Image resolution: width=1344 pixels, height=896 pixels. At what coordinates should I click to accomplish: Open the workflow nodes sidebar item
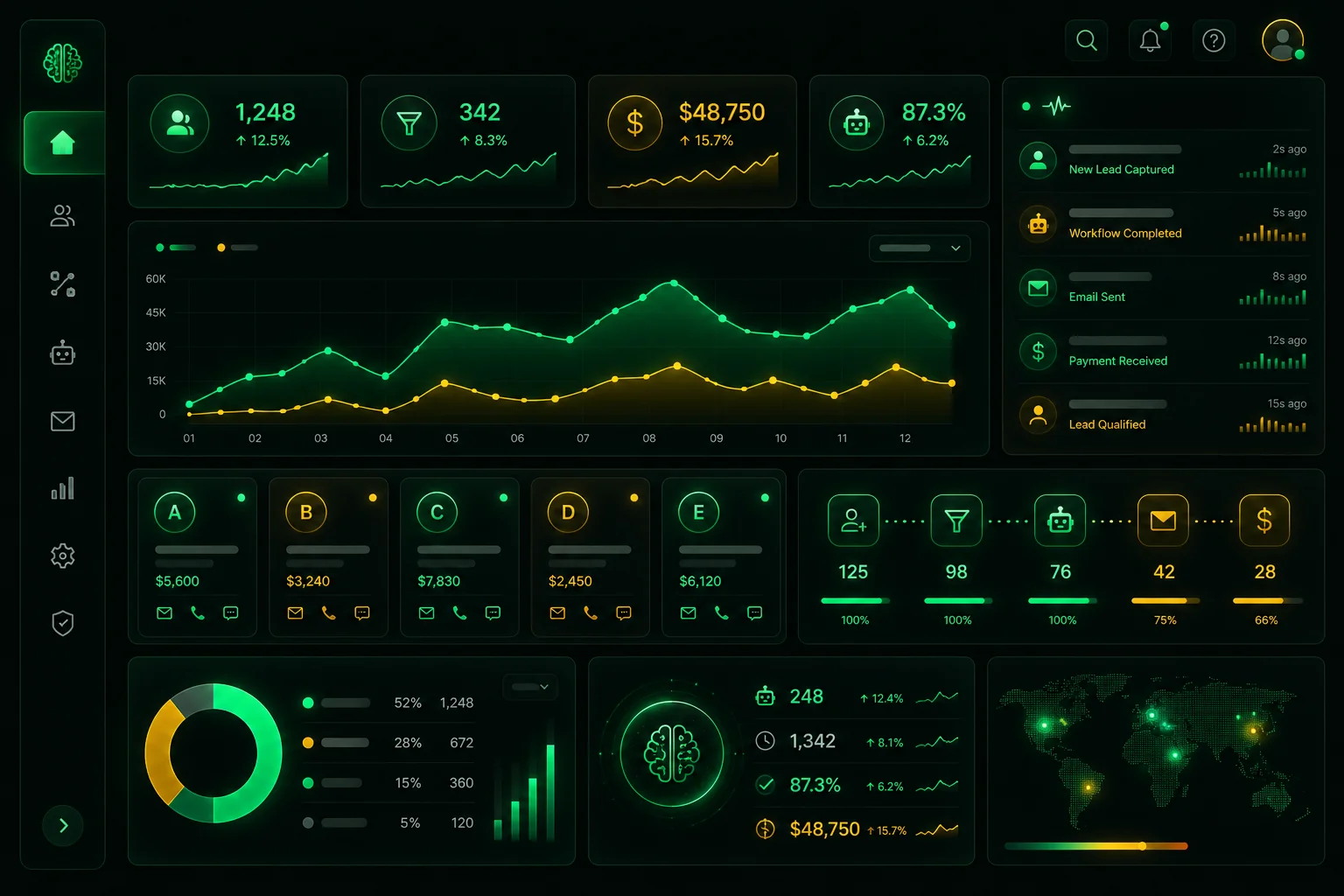tap(62, 284)
